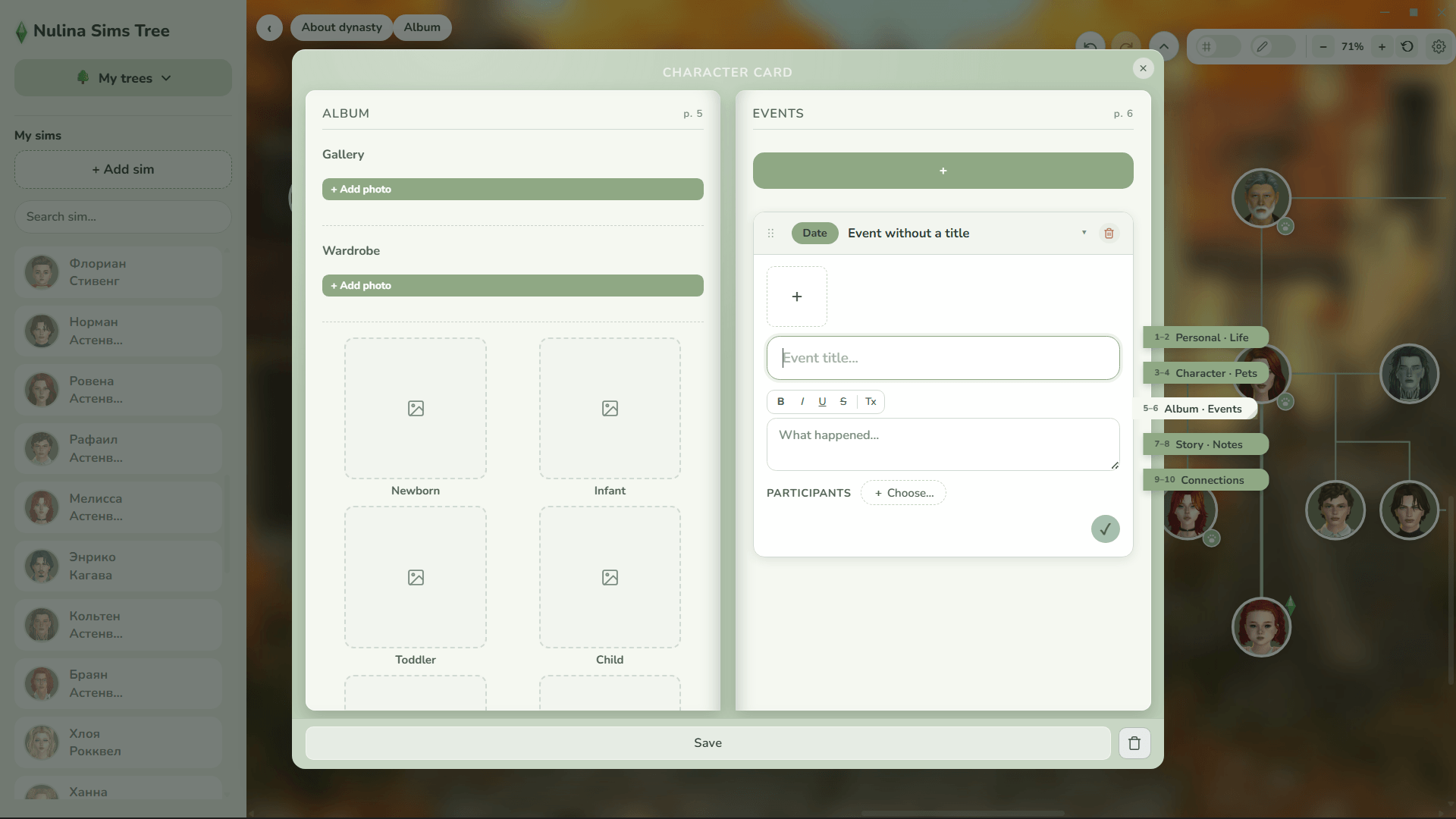Save the character card
The height and width of the screenshot is (819, 1456).
pyautogui.click(x=708, y=743)
